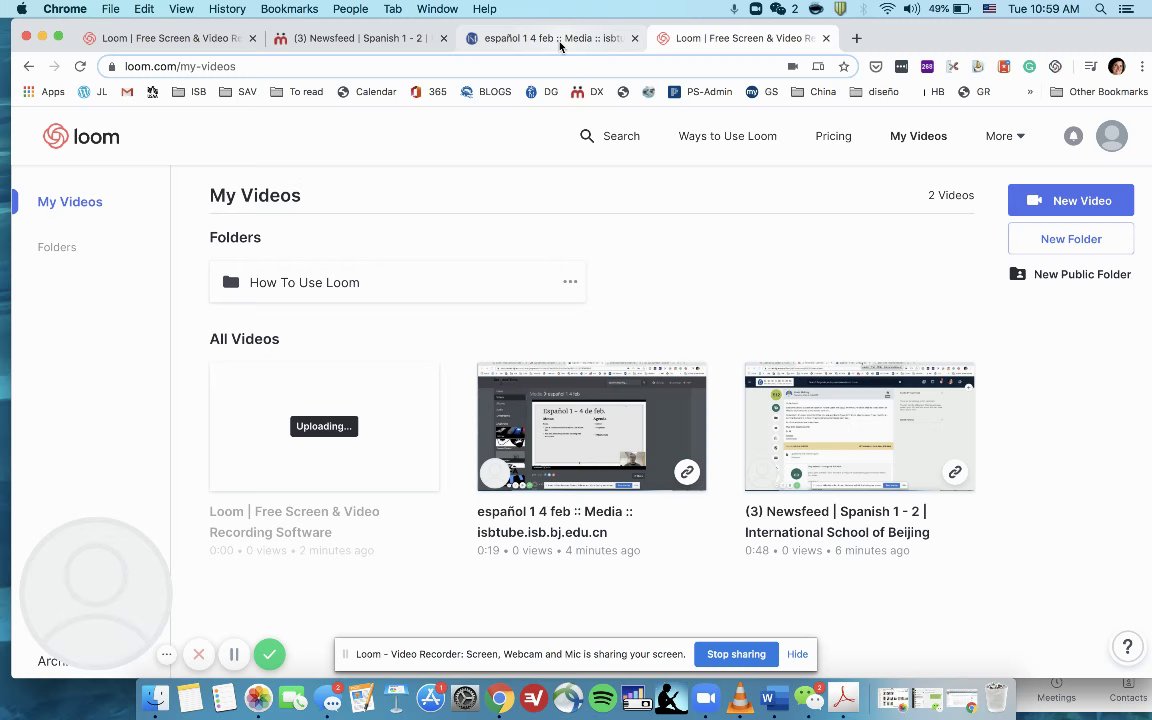
Task: Open recording more options ellipsis
Action: tap(167, 654)
